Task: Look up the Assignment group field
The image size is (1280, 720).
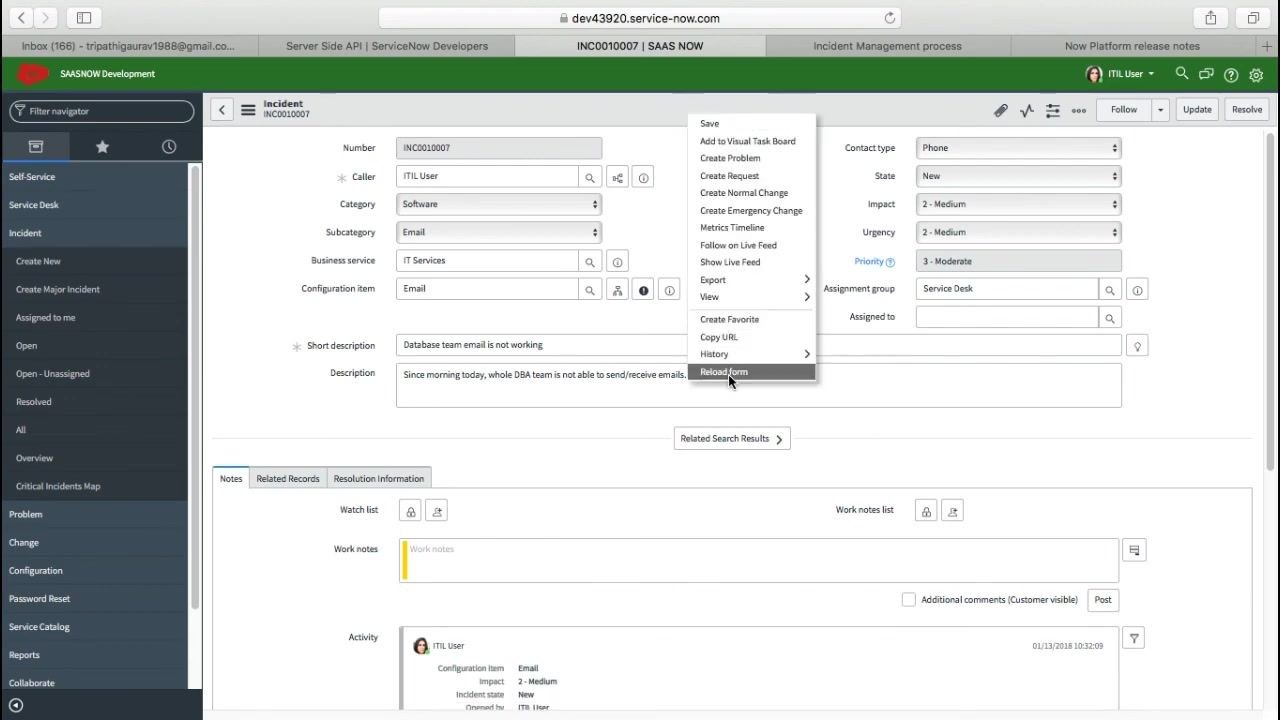Action: pos(1109,289)
